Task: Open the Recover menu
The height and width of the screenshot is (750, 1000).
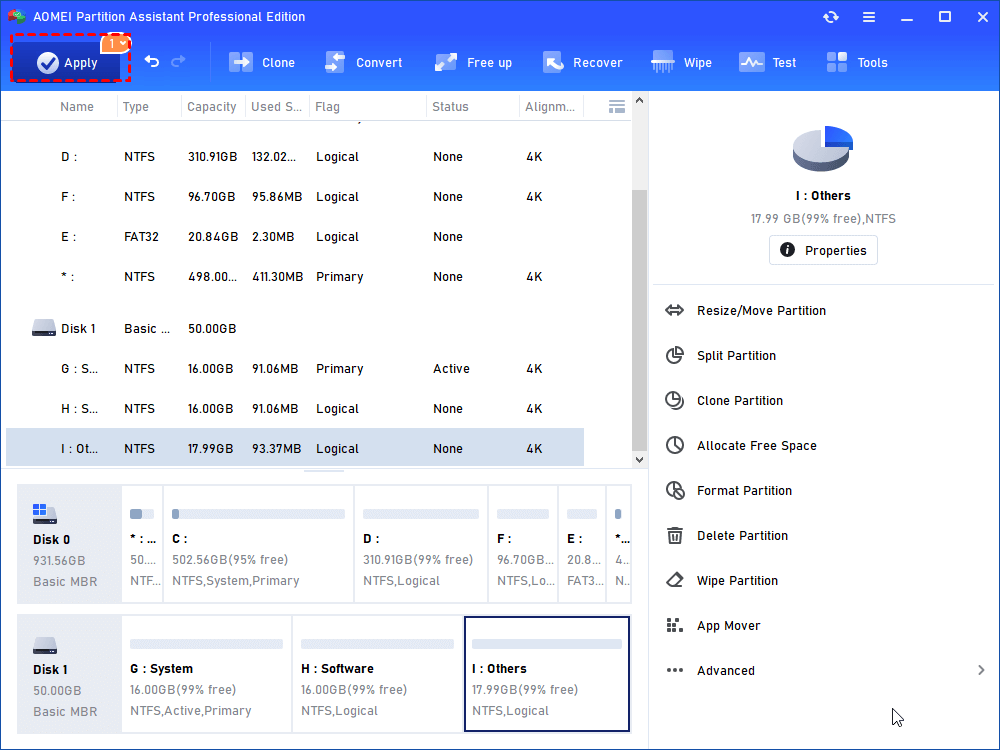Action: click(582, 62)
